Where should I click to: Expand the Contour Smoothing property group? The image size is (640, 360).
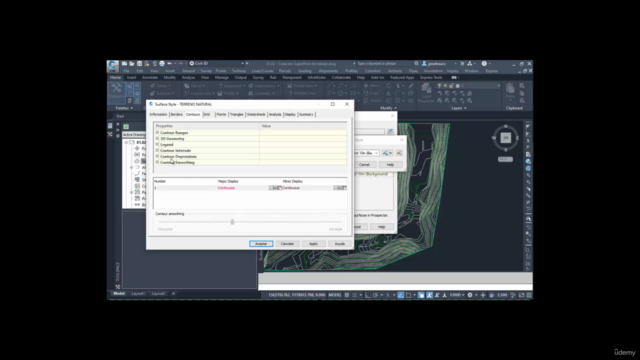point(157,162)
